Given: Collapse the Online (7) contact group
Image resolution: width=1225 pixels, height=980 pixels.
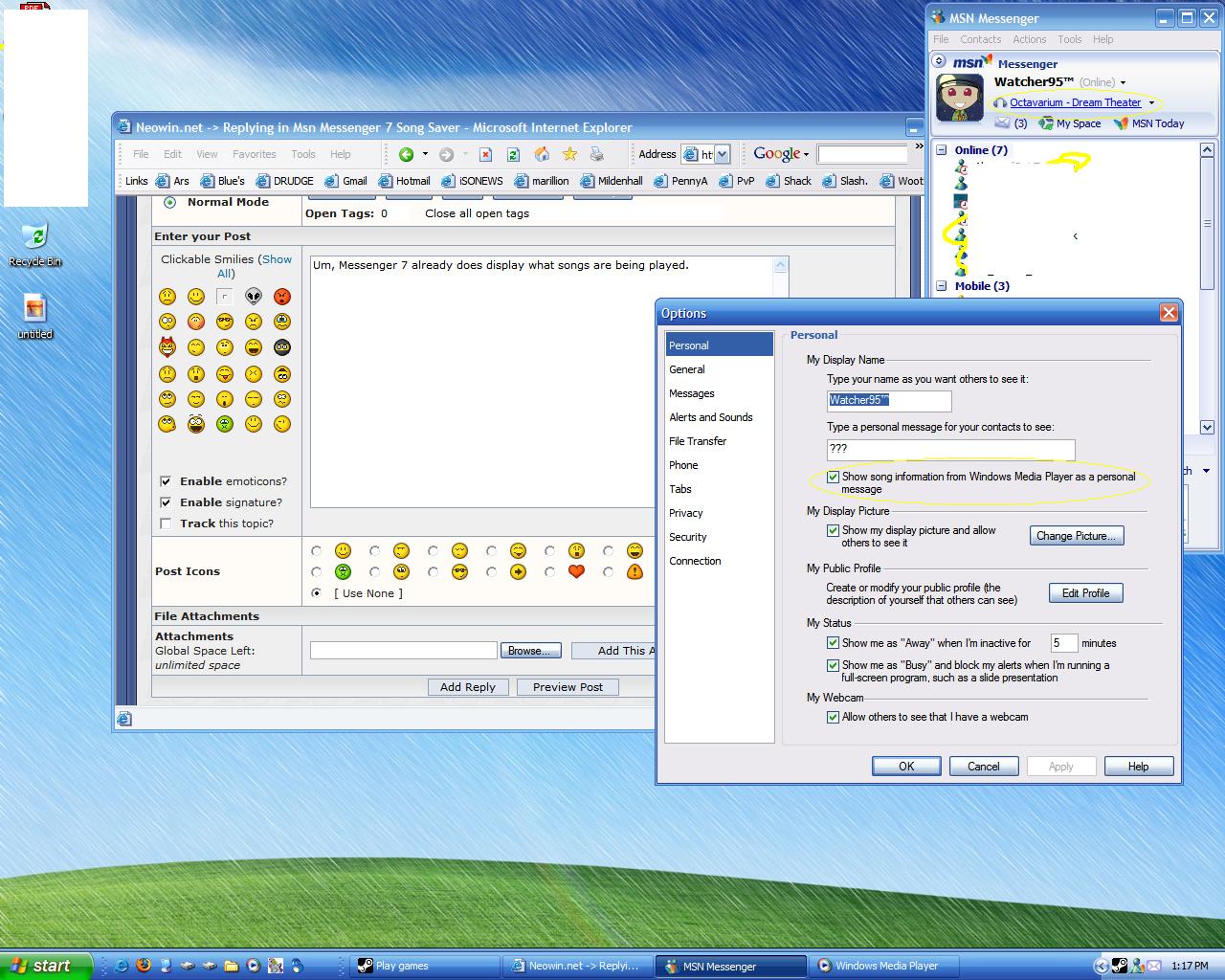Looking at the screenshot, I should point(942,150).
